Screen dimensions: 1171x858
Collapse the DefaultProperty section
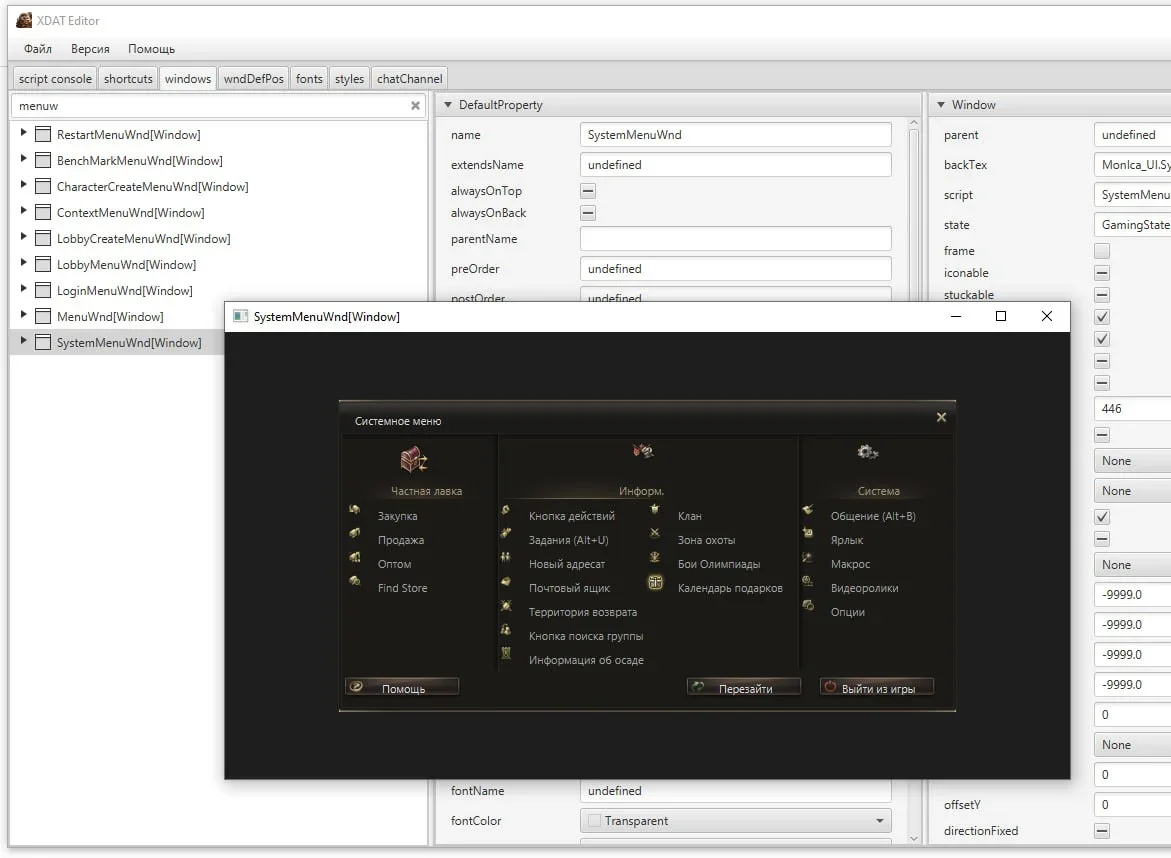point(448,105)
